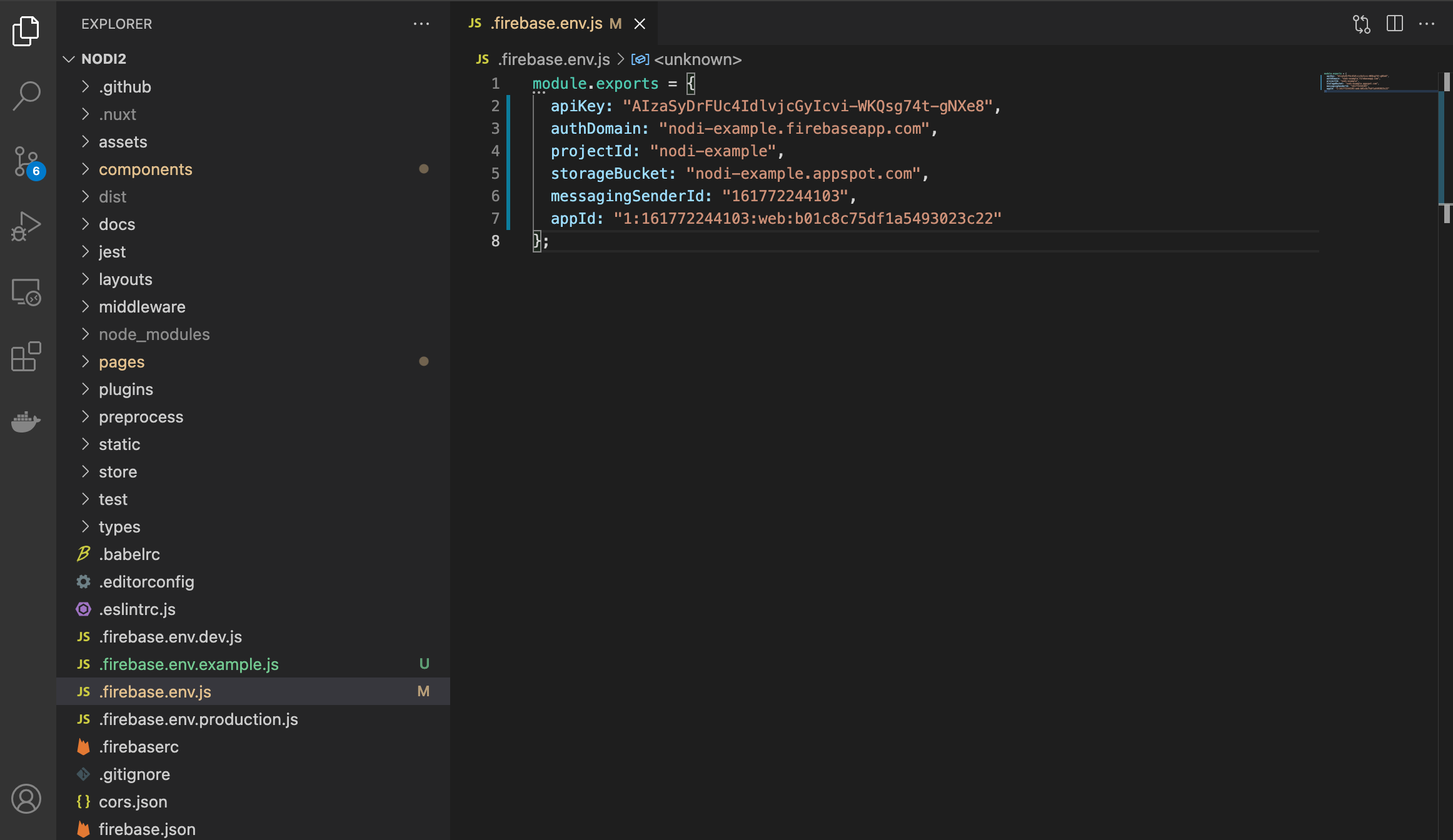1453x840 pixels.
Task: Select .firebase.env.example.js tab
Action: pyautogui.click(x=188, y=663)
